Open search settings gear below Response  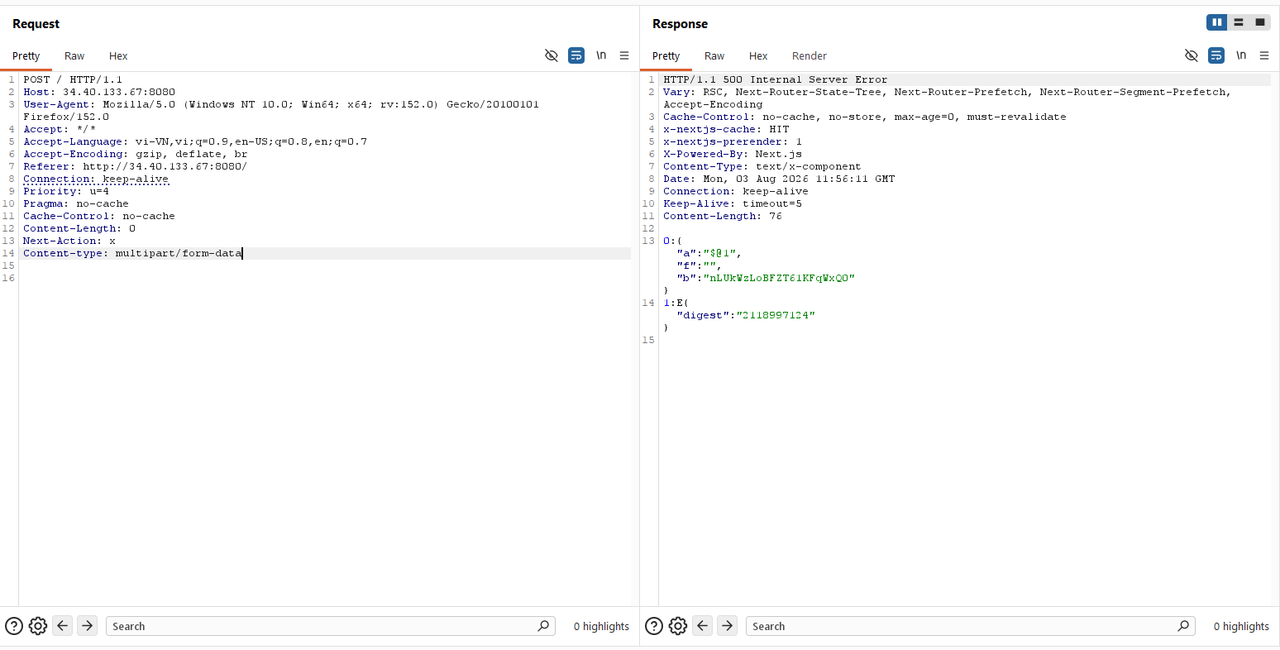click(x=678, y=626)
